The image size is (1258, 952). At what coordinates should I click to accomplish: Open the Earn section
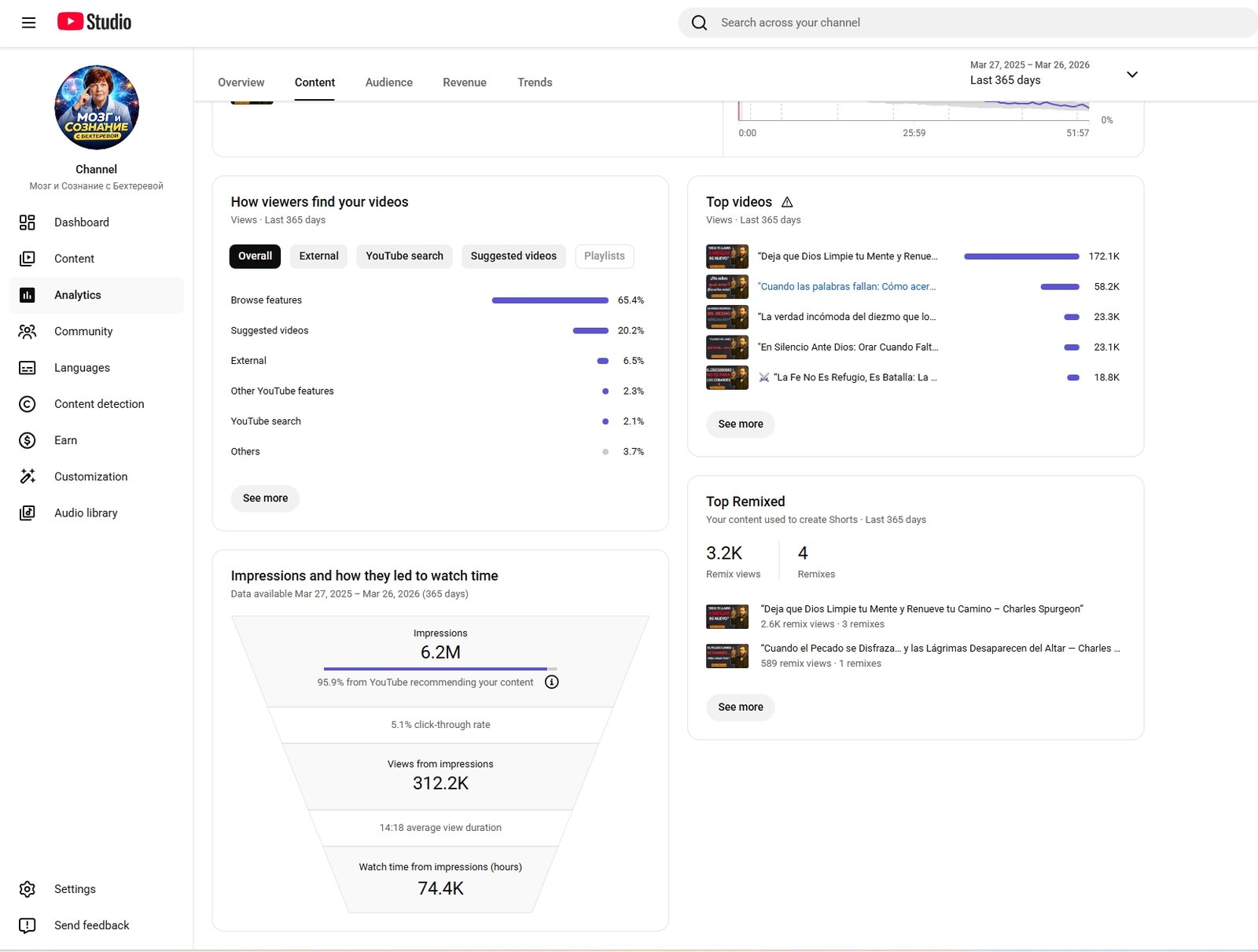(x=65, y=440)
